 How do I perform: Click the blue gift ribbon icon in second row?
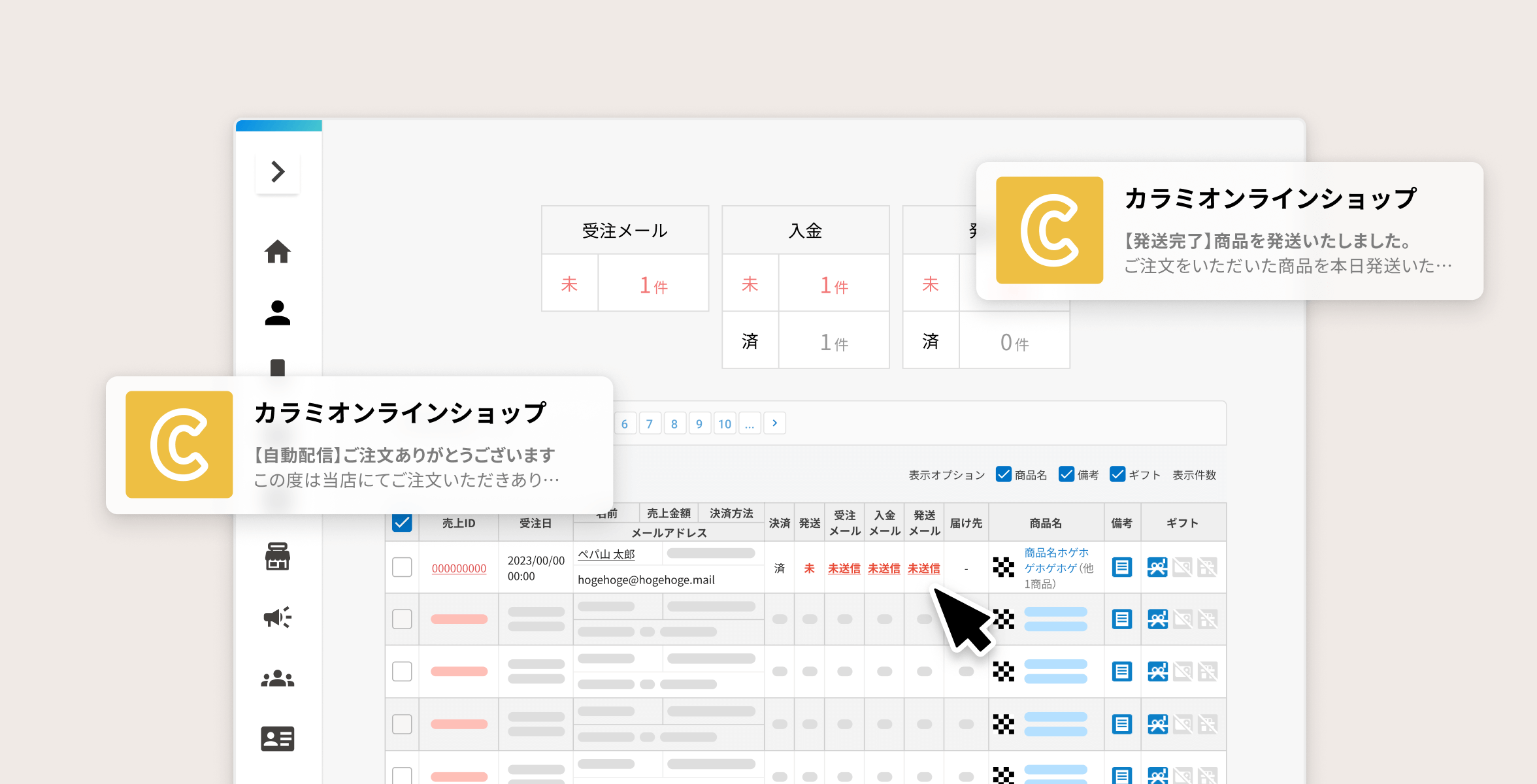tap(1157, 619)
